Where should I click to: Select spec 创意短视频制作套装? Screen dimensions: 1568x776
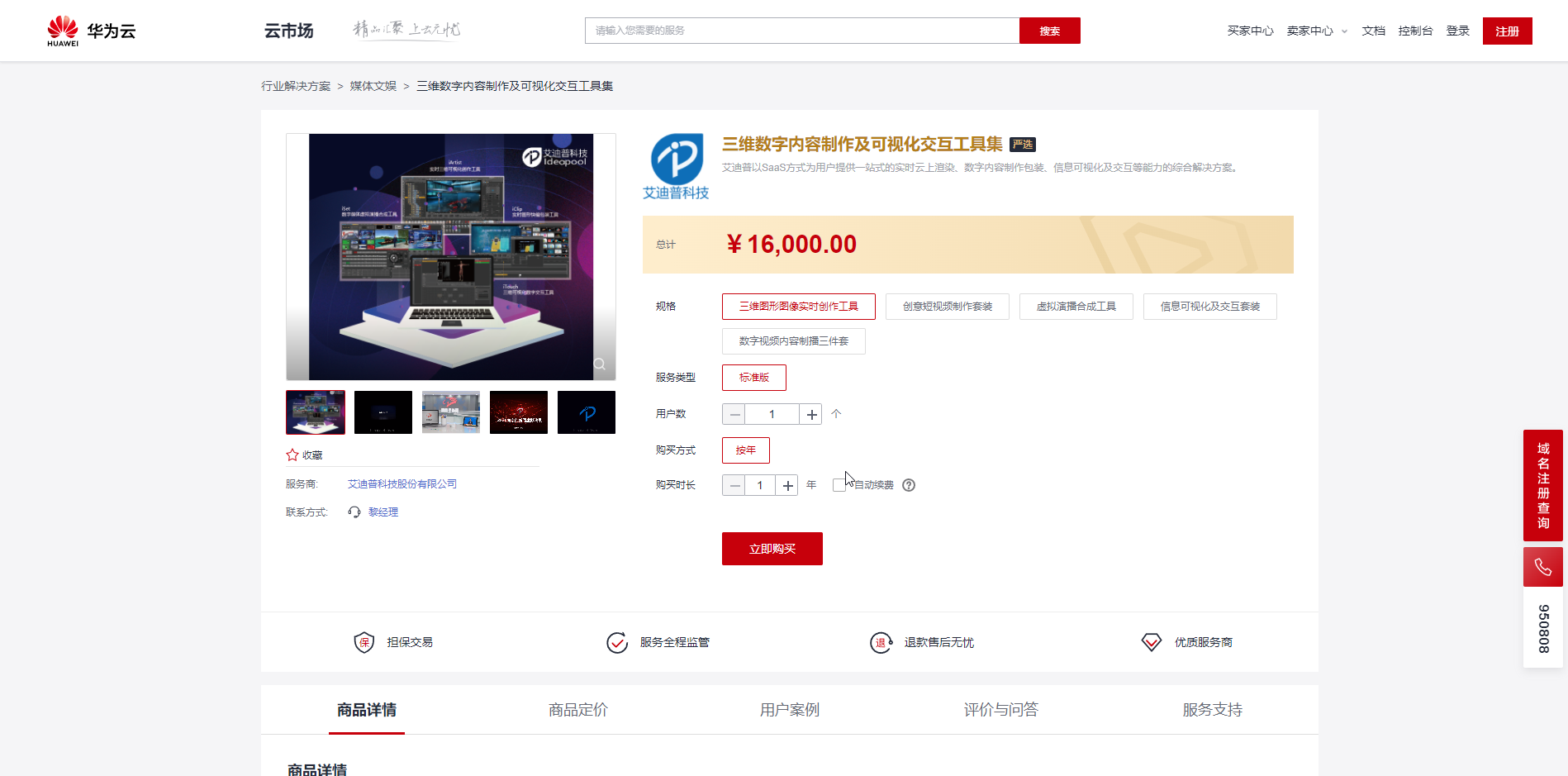click(x=947, y=307)
